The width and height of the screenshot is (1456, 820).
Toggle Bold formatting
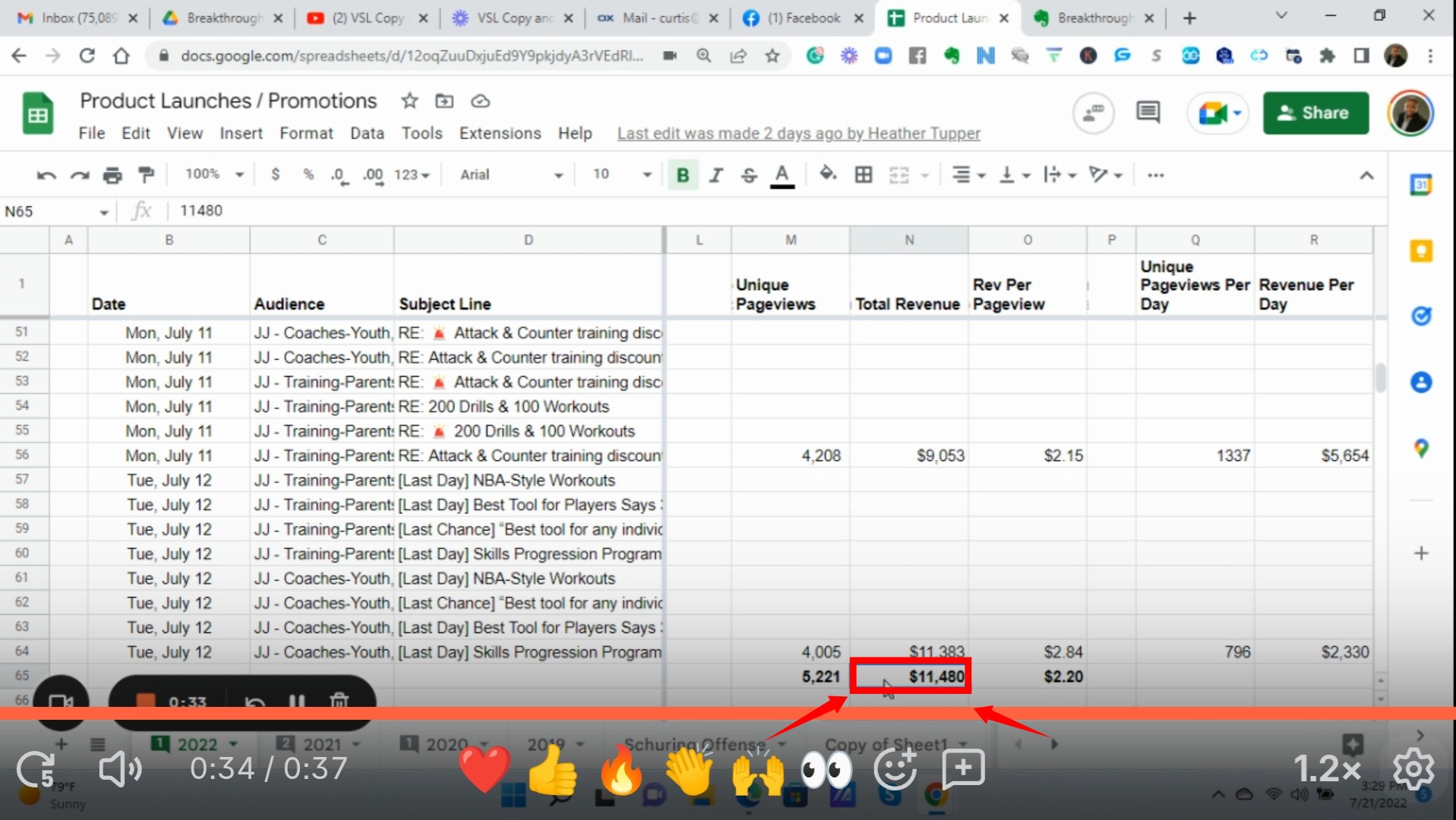click(x=683, y=175)
